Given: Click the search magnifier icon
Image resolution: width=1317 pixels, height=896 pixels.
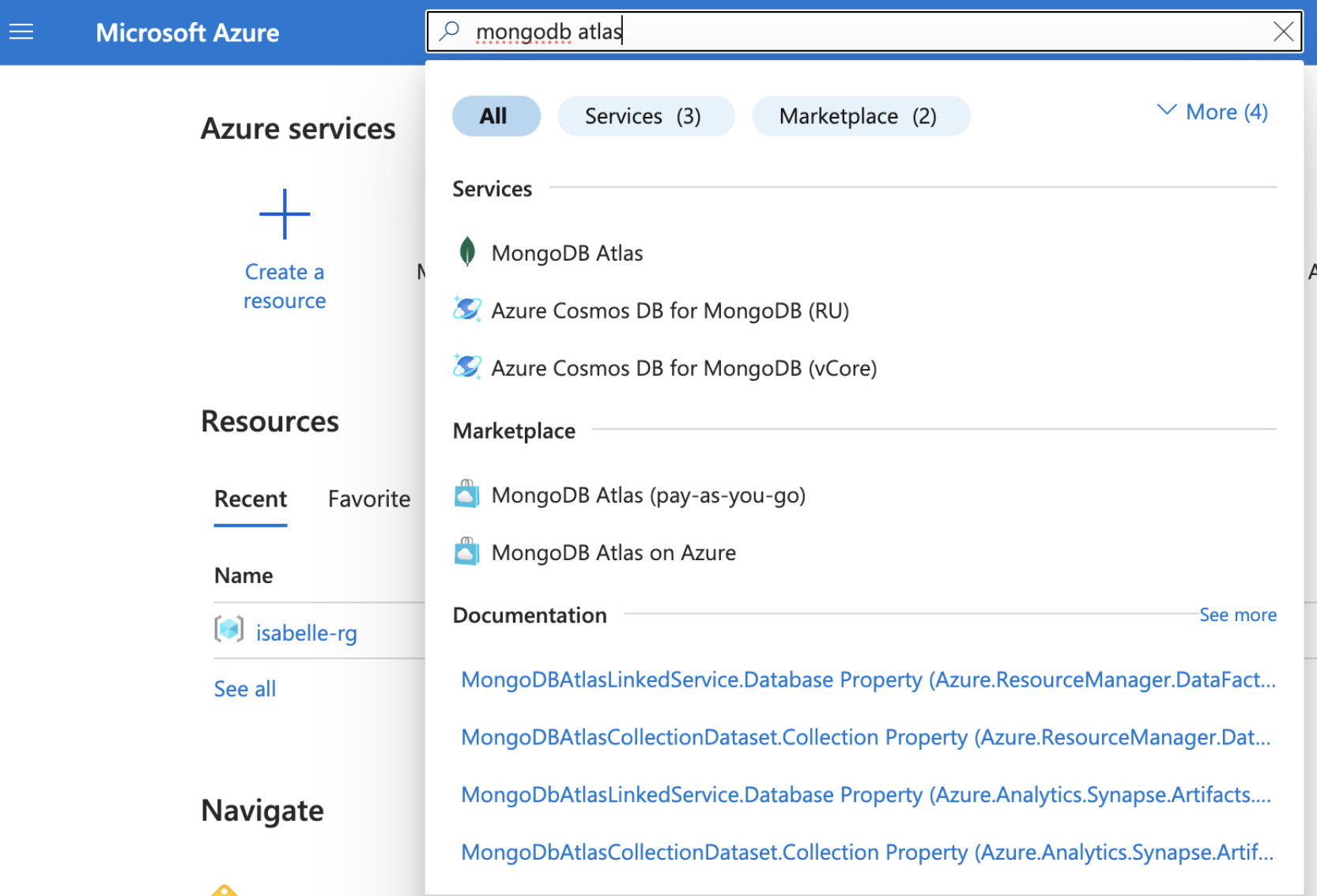Looking at the screenshot, I should (449, 31).
